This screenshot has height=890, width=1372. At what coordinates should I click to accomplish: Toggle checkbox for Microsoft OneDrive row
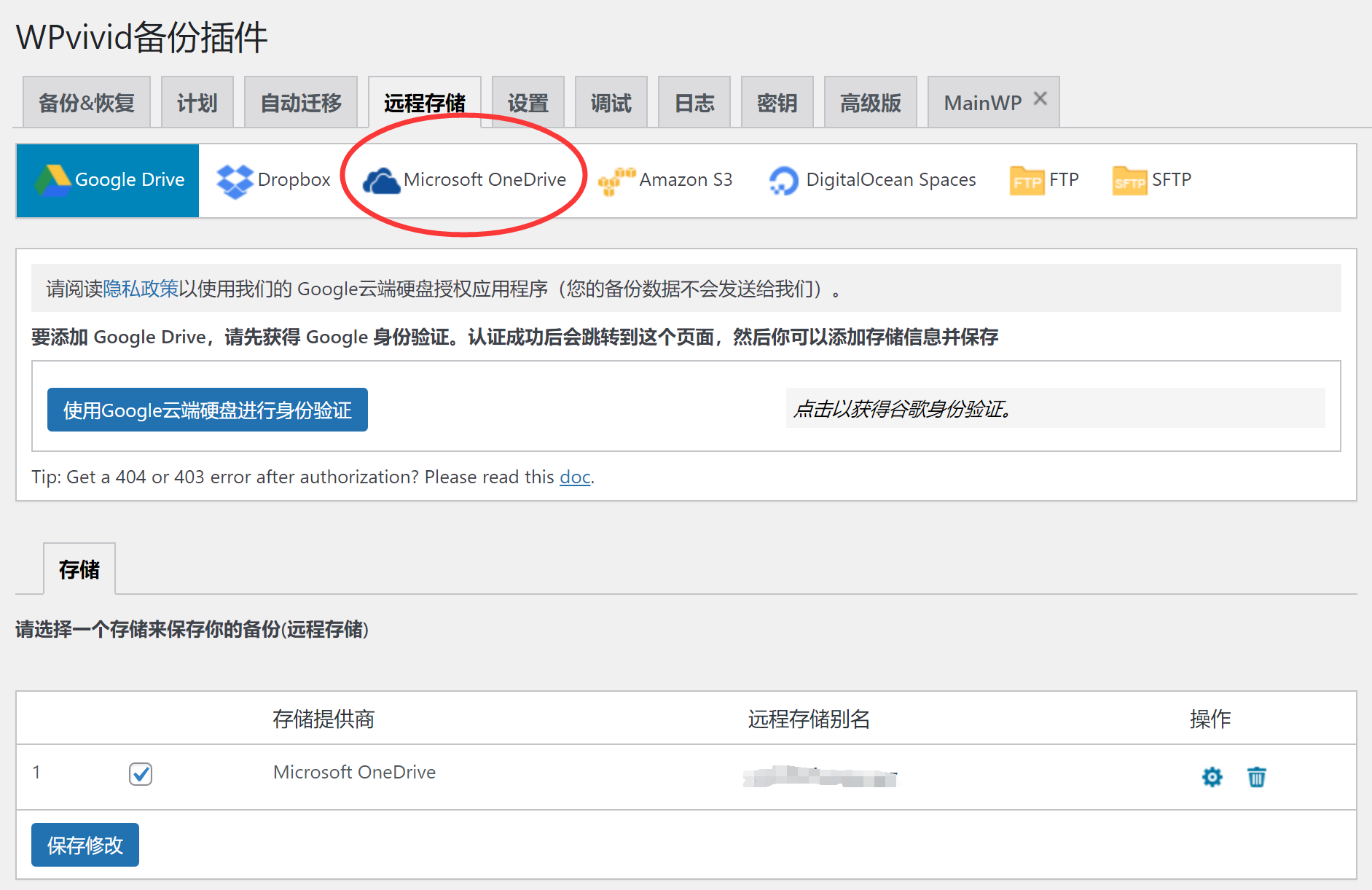tap(141, 773)
